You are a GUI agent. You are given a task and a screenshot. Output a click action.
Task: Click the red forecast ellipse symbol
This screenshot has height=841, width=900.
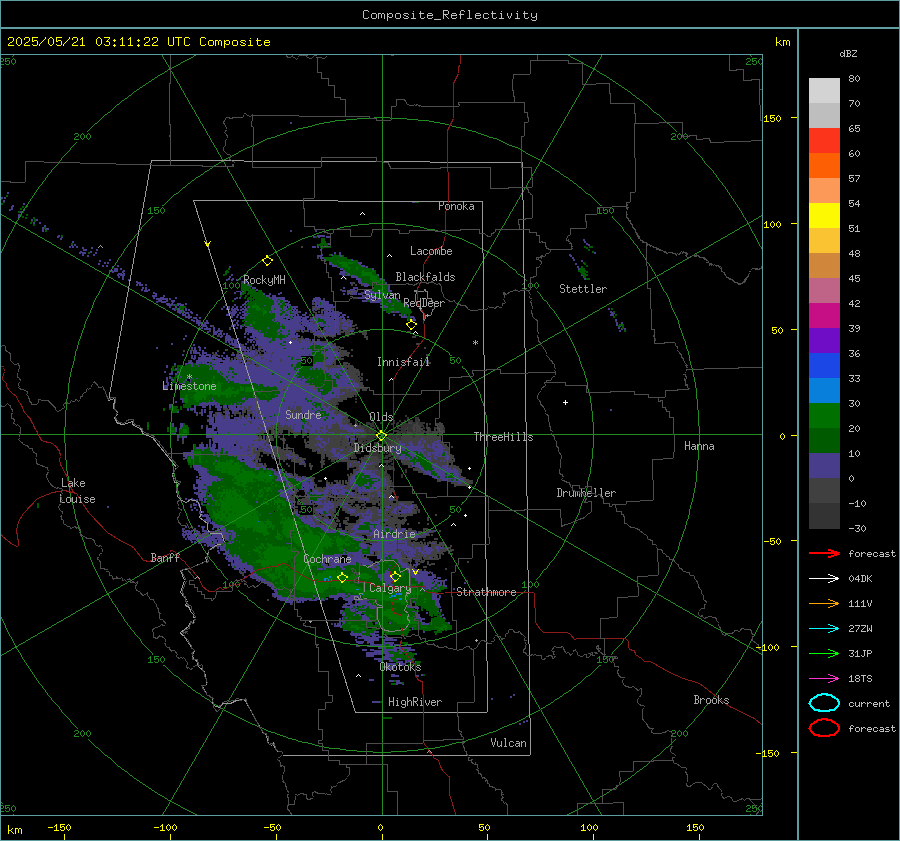tap(824, 728)
